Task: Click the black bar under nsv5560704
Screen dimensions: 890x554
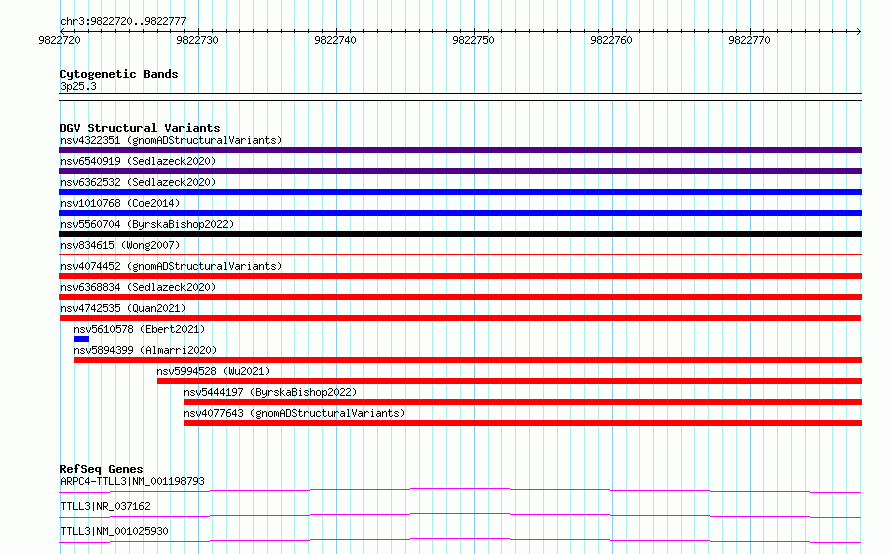Action: point(460,234)
